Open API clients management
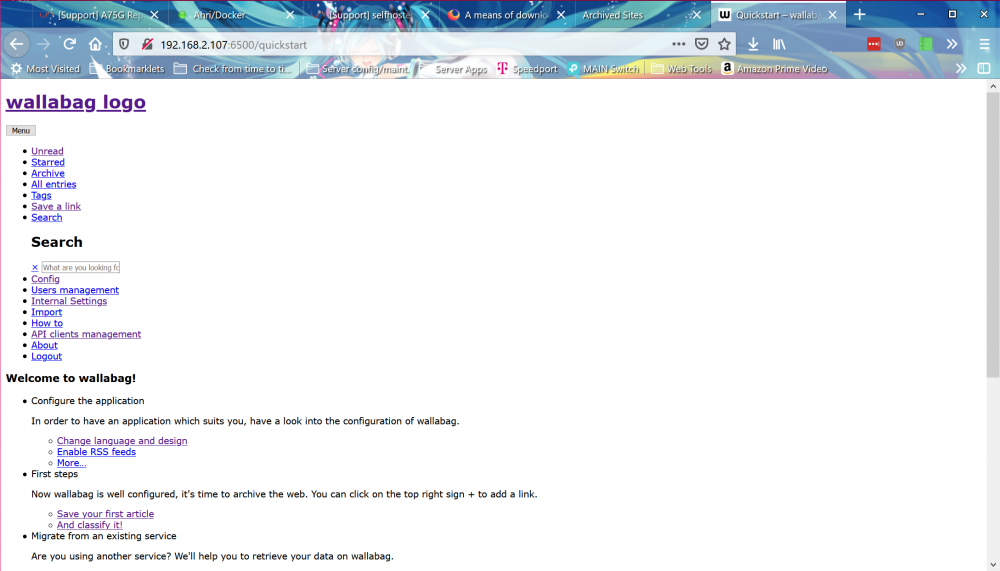Image resolution: width=1000 pixels, height=571 pixels. 86,334
